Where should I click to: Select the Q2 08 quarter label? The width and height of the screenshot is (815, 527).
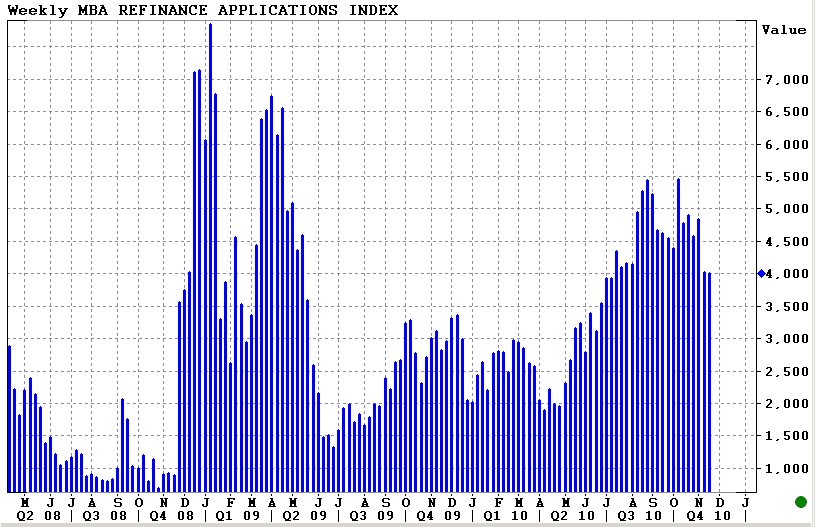30,516
